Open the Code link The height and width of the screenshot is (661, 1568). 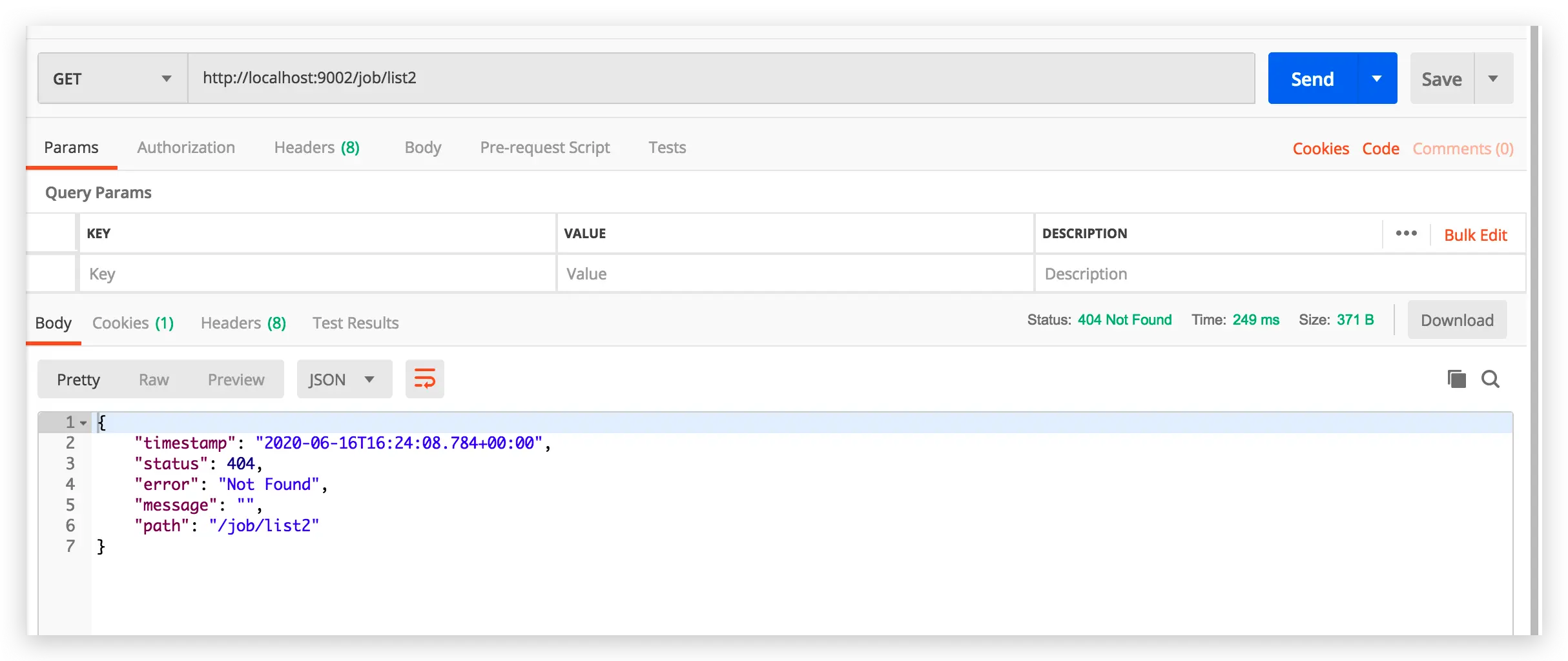(1381, 148)
